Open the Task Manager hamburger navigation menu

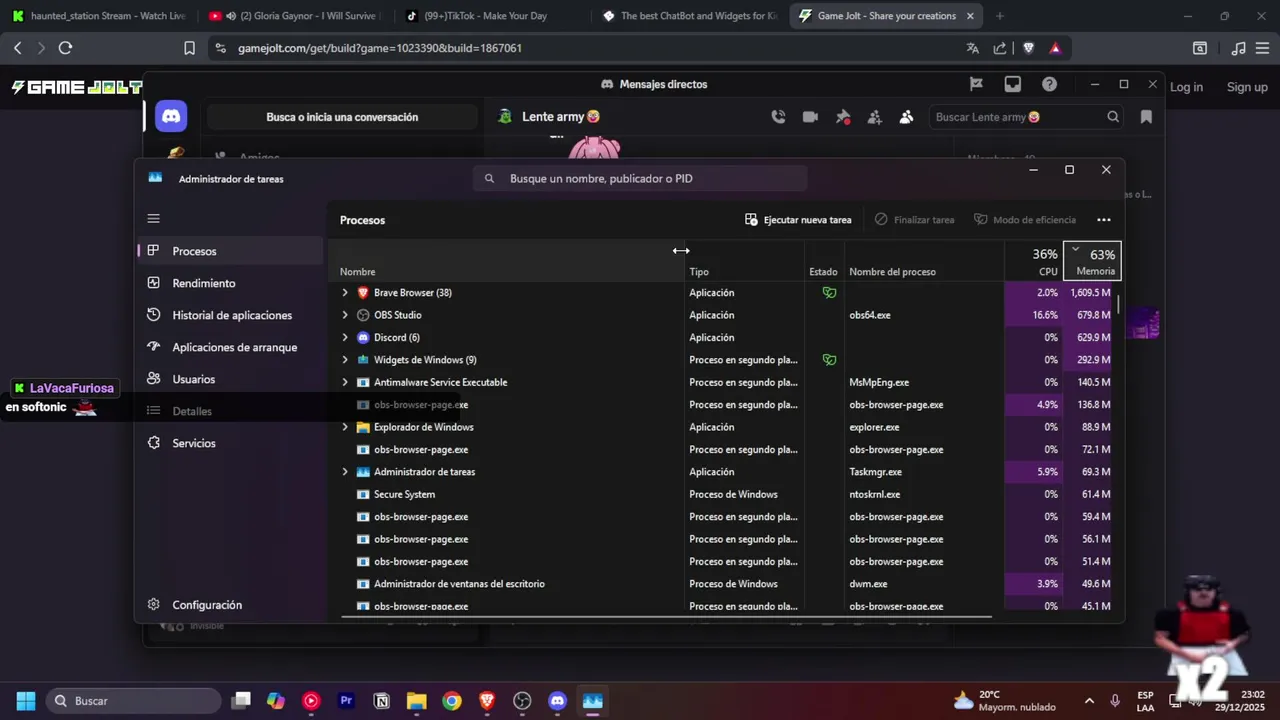click(x=153, y=218)
